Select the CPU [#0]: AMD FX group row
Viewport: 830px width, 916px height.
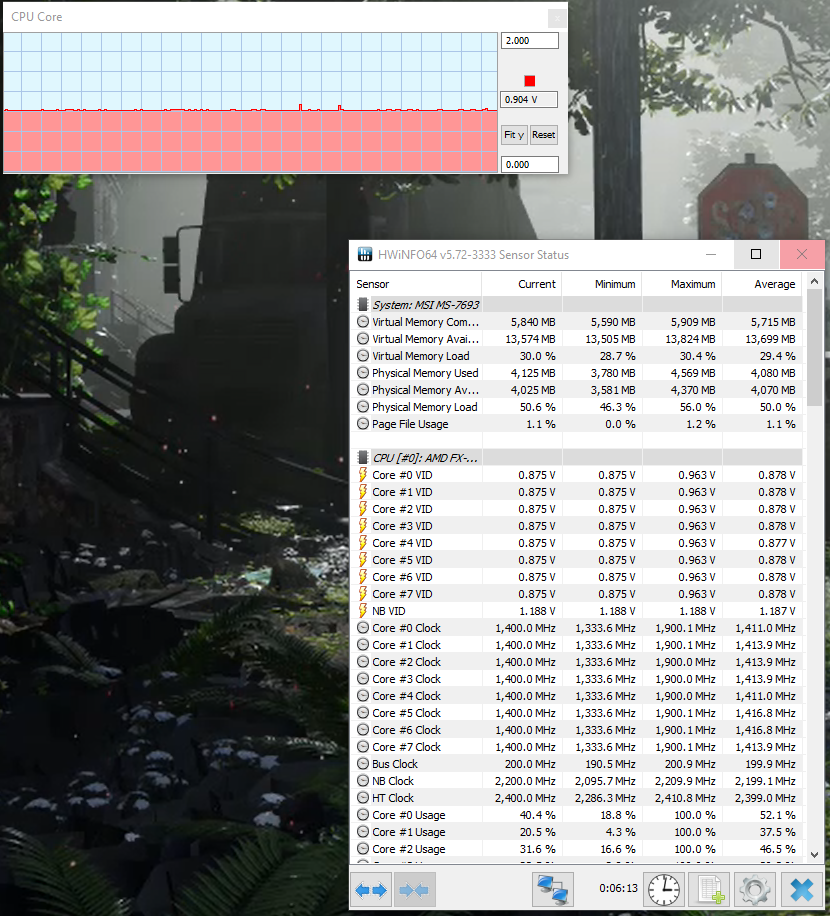(x=577, y=458)
